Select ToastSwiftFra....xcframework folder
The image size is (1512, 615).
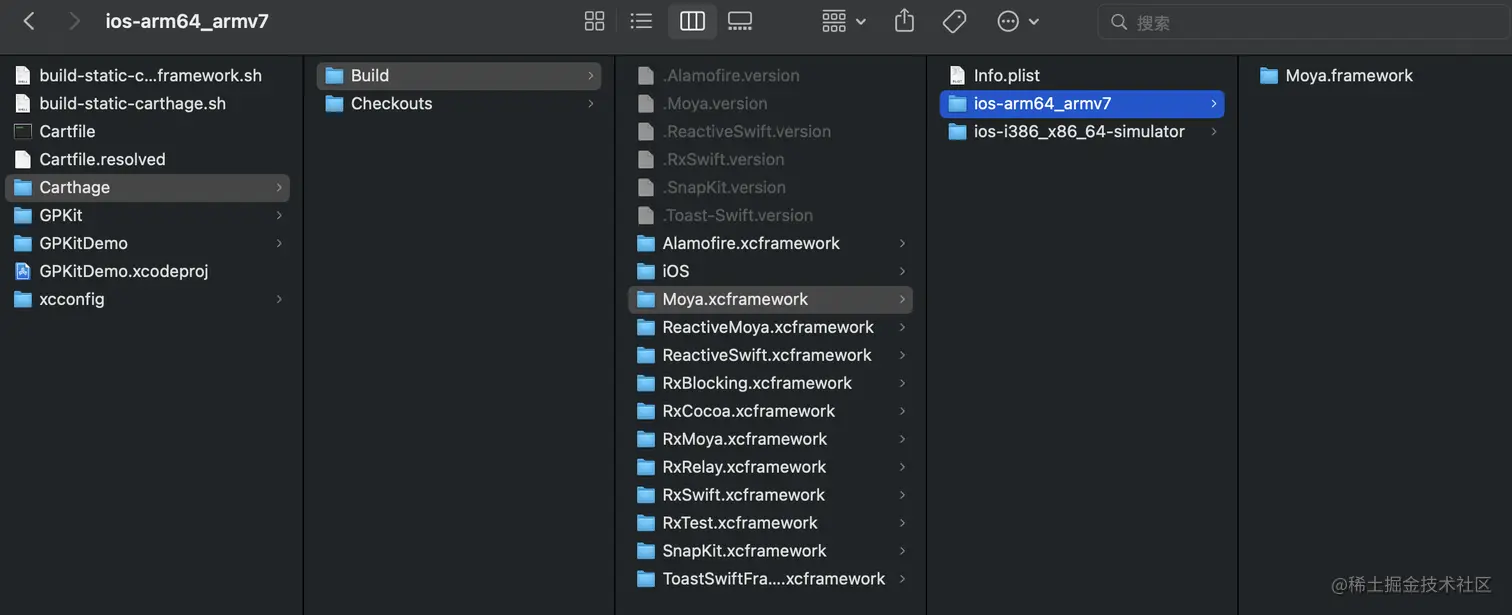click(770, 579)
